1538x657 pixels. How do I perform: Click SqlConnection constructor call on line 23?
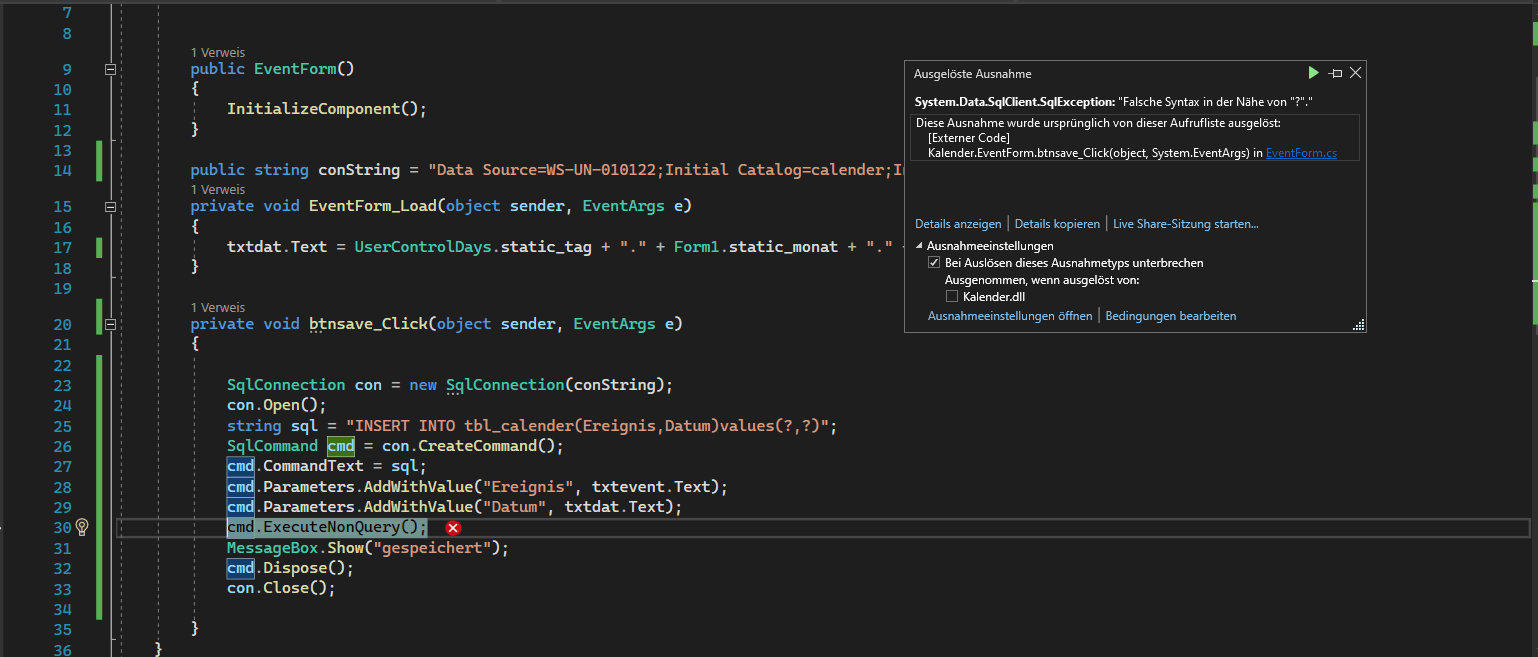pos(560,385)
